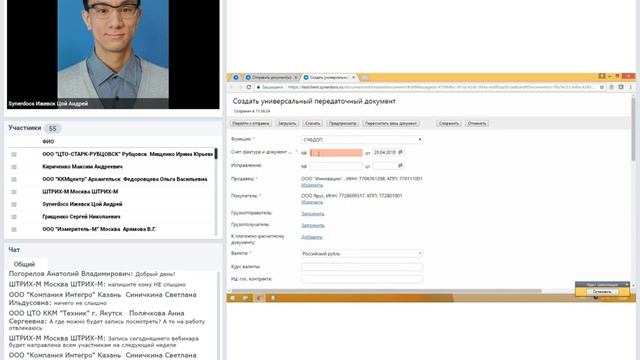
Task: Click the page's vertical scrollbar
Action: [x=633, y=129]
